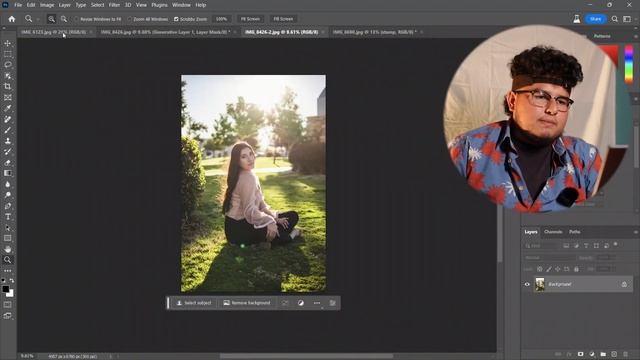Select the Path Selection tool
This screenshot has width=640, height=360.
tap(7, 227)
